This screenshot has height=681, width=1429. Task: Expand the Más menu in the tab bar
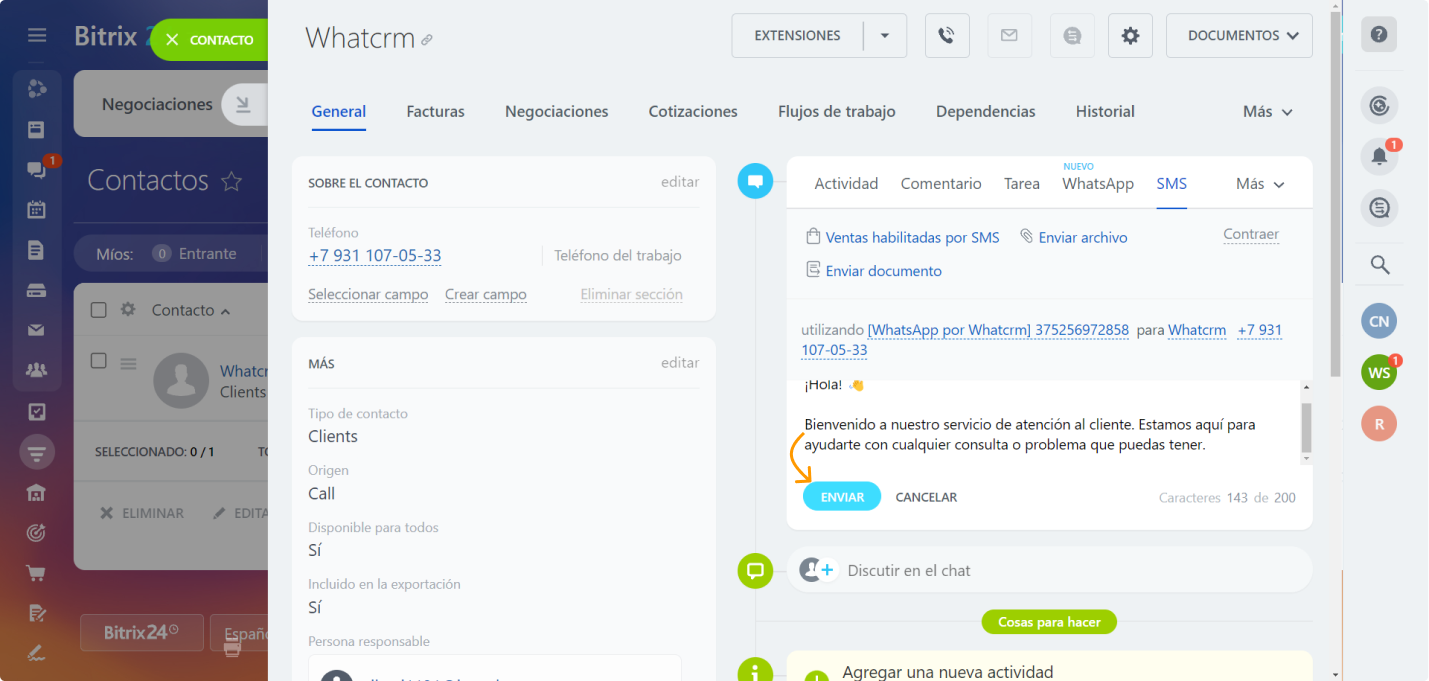[1267, 112]
